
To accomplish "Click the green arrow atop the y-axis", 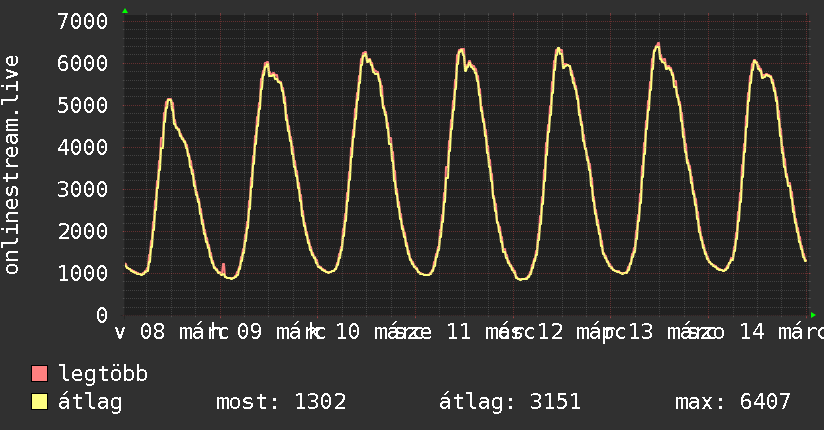I will [x=125, y=11].
